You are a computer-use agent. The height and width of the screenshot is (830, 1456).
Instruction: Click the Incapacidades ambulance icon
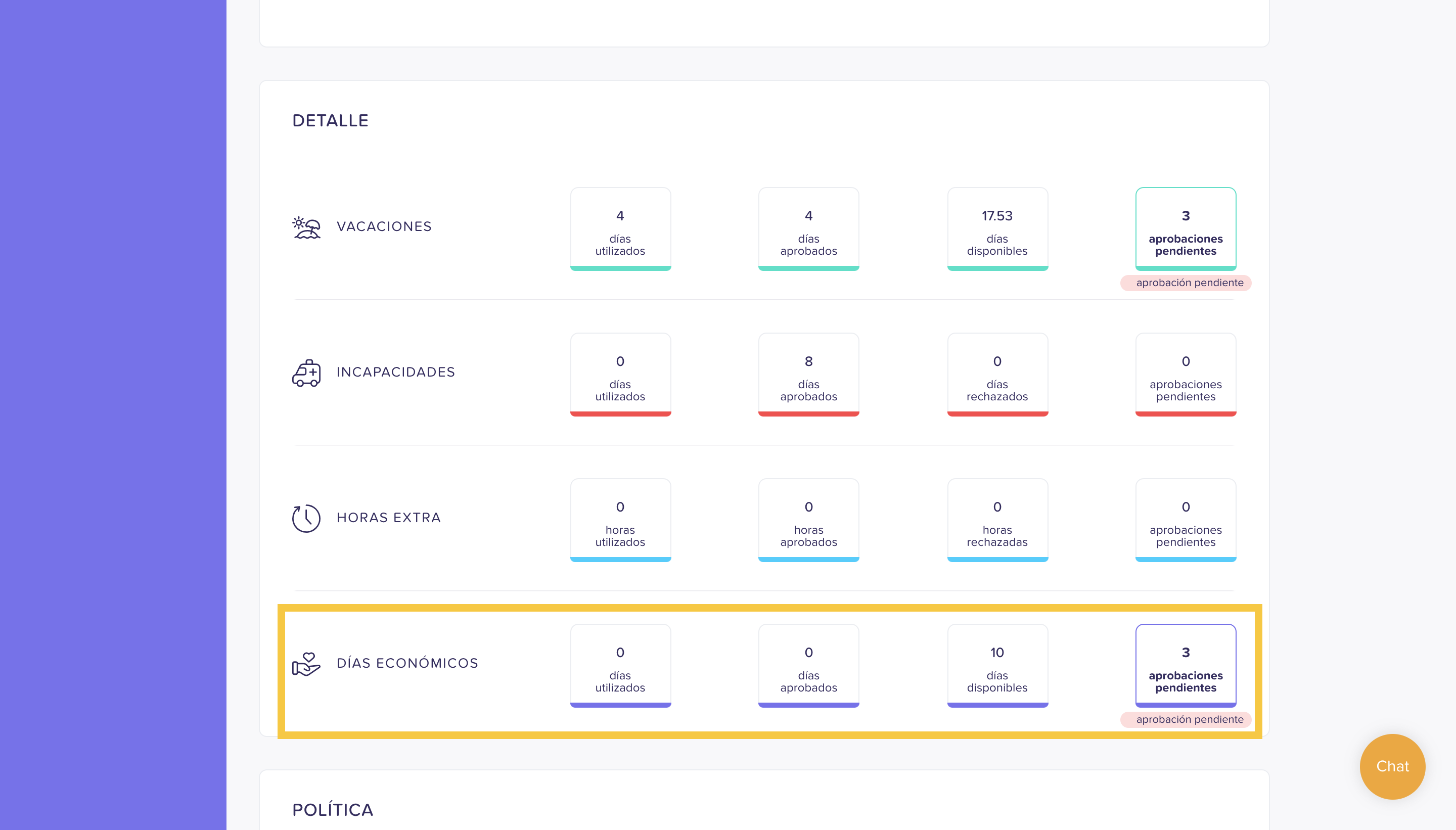pos(307,373)
